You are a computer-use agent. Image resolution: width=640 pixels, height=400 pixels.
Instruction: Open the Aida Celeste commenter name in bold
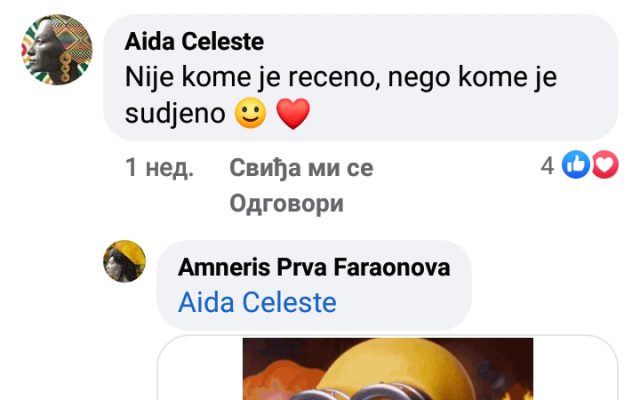click(x=194, y=42)
